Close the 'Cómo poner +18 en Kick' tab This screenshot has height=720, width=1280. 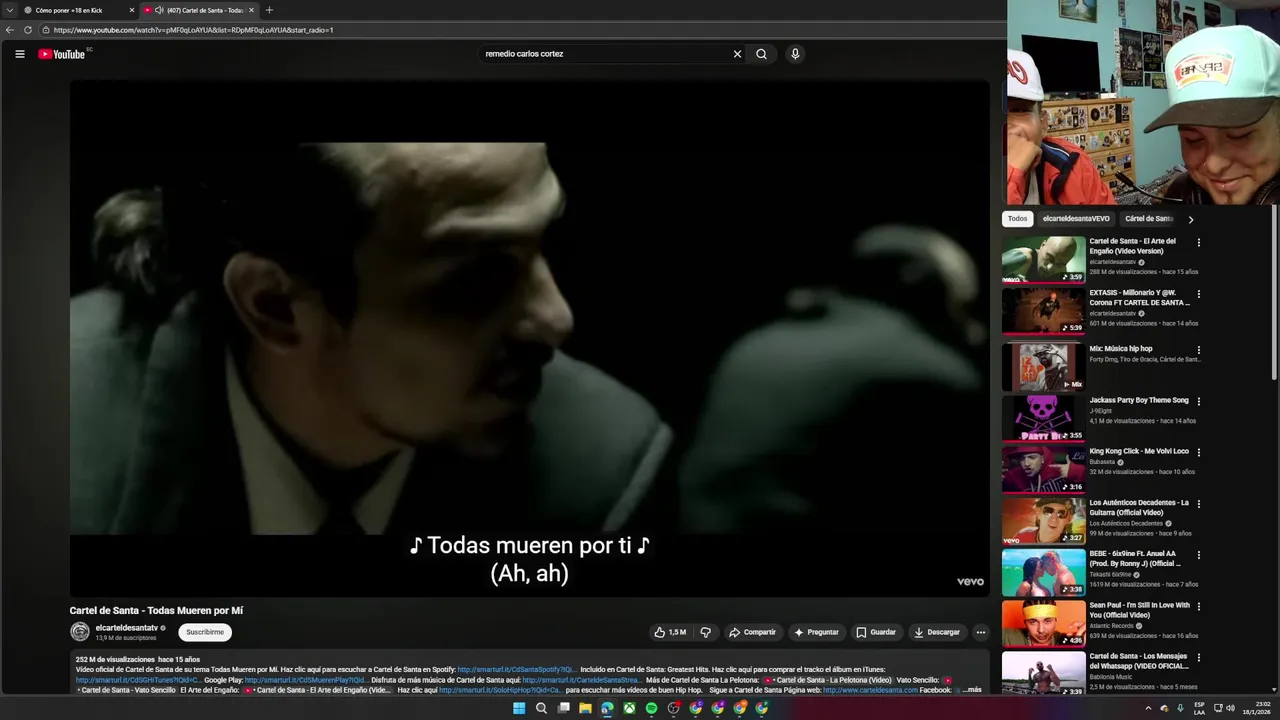tap(131, 10)
